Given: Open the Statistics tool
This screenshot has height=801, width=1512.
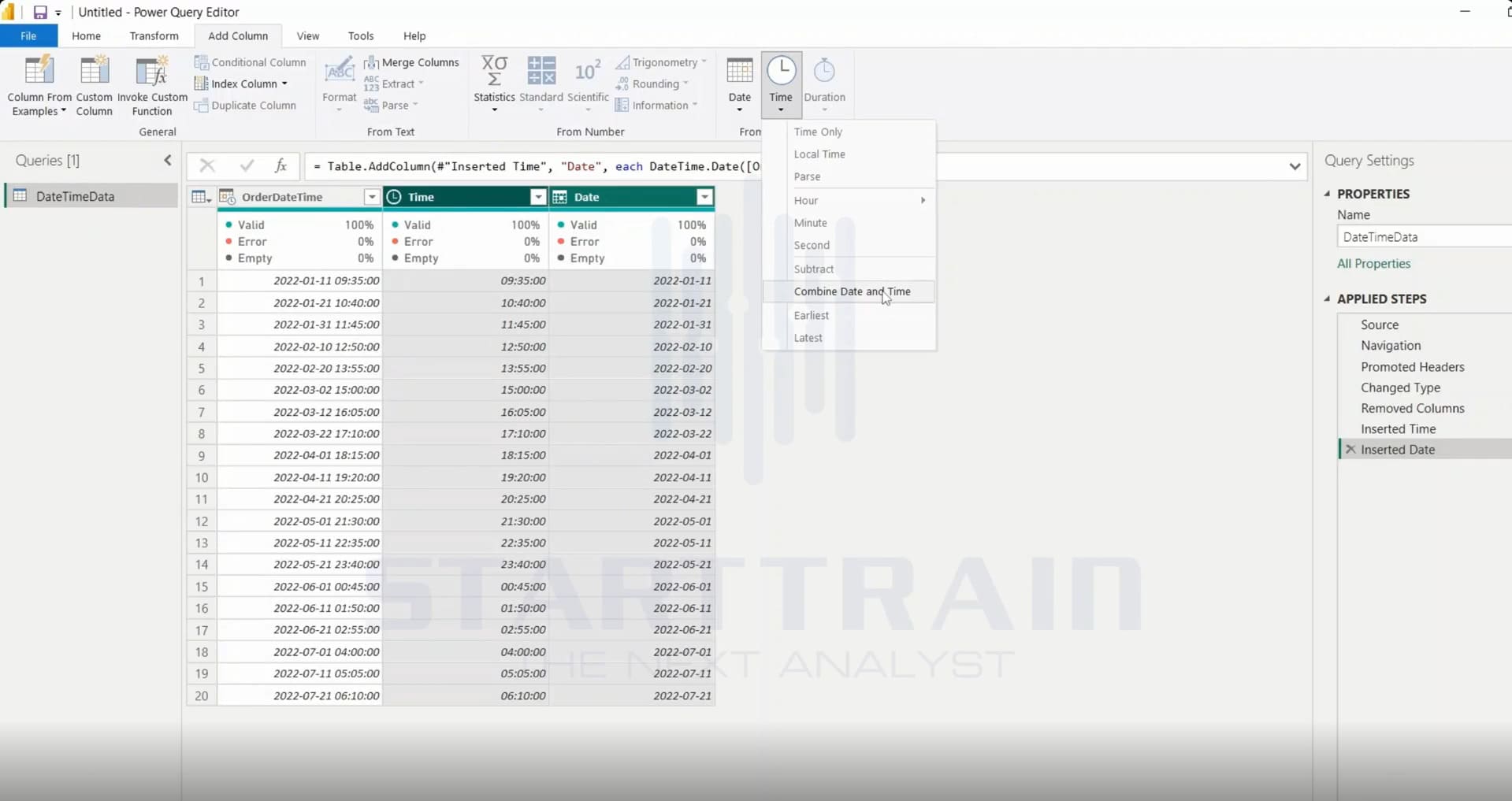Looking at the screenshot, I should click(x=494, y=83).
